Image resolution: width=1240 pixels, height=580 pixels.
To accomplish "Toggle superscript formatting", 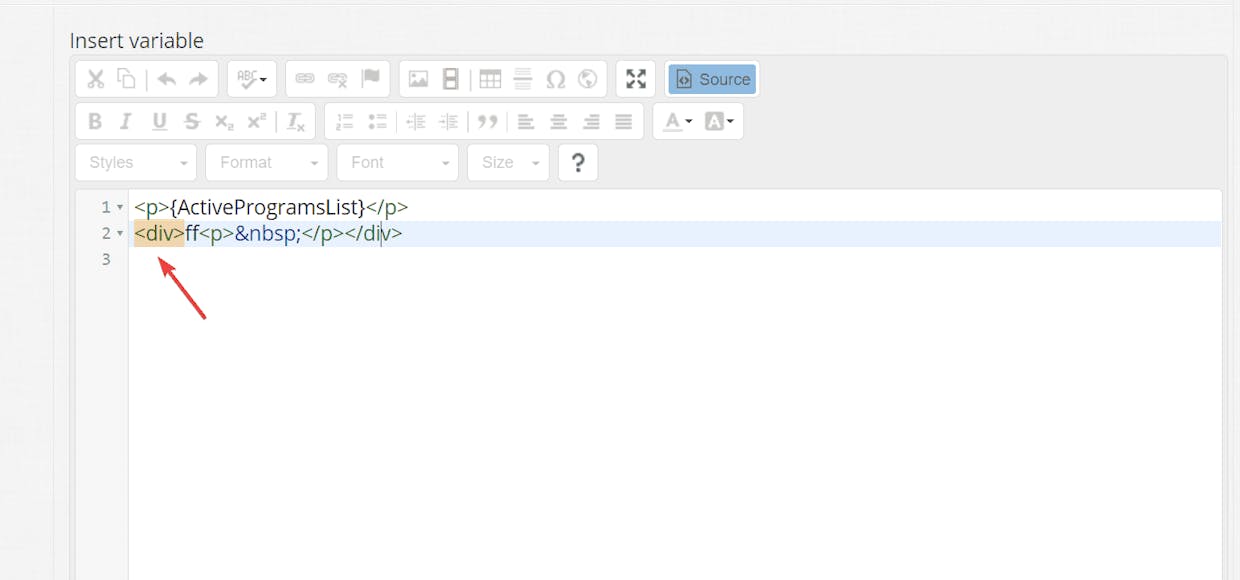I will 256,122.
